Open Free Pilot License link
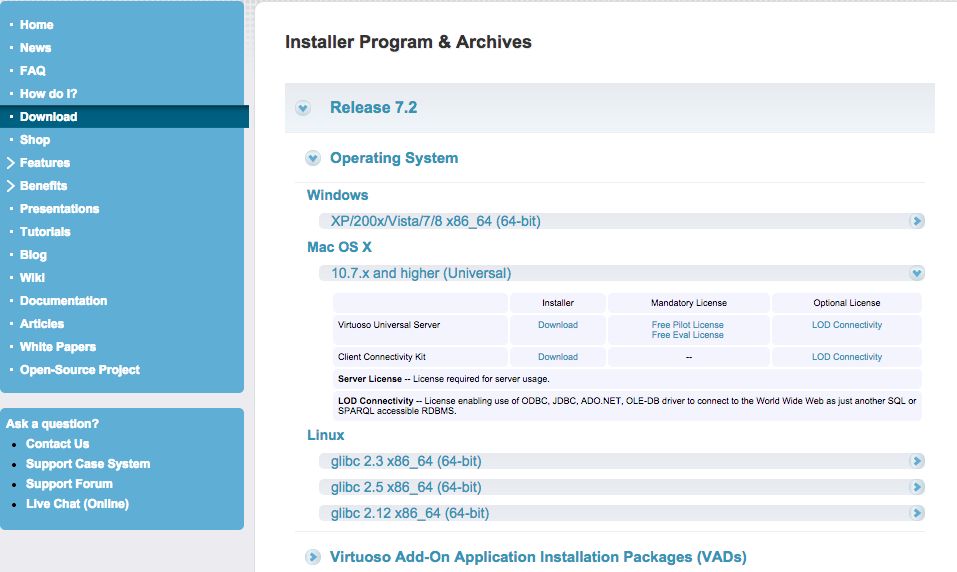 tap(687, 325)
